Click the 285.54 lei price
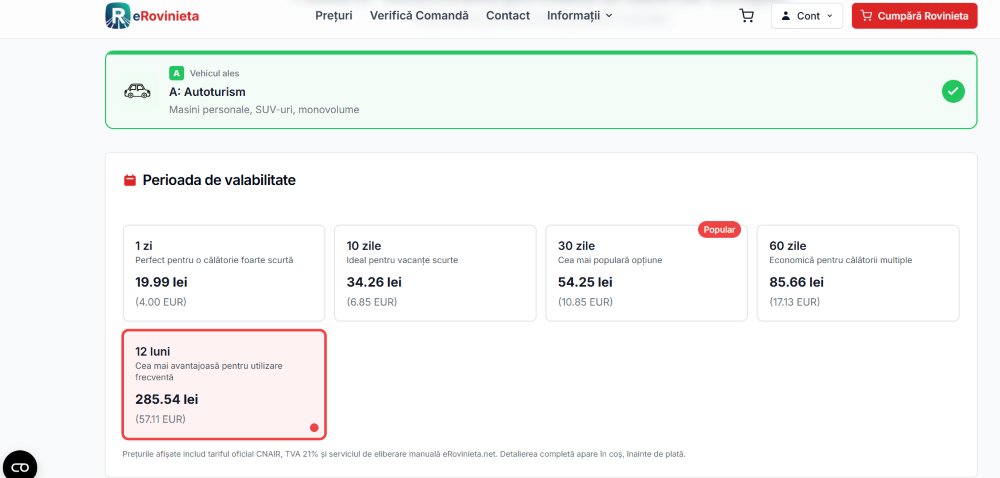This screenshot has width=1000, height=478. [x=166, y=400]
